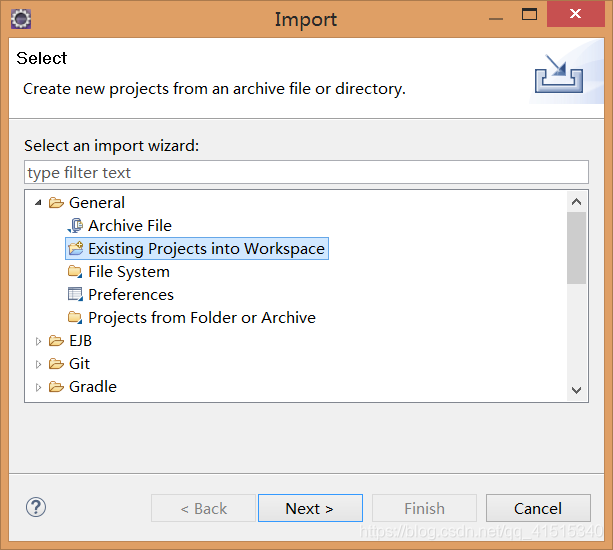The height and width of the screenshot is (550, 613).
Task: Click the Preferences table icon
Action: [75, 294]
